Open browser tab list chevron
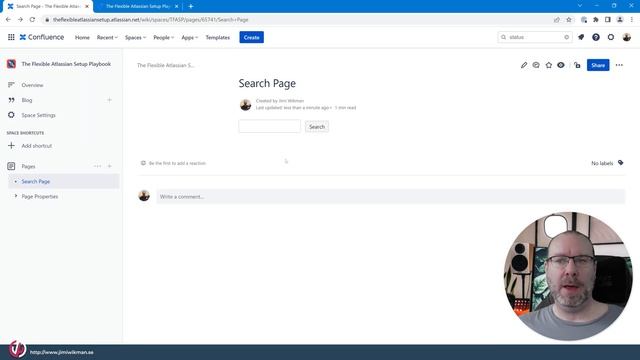The width and height of the screenshot is (640, 360). pos(580,6)
